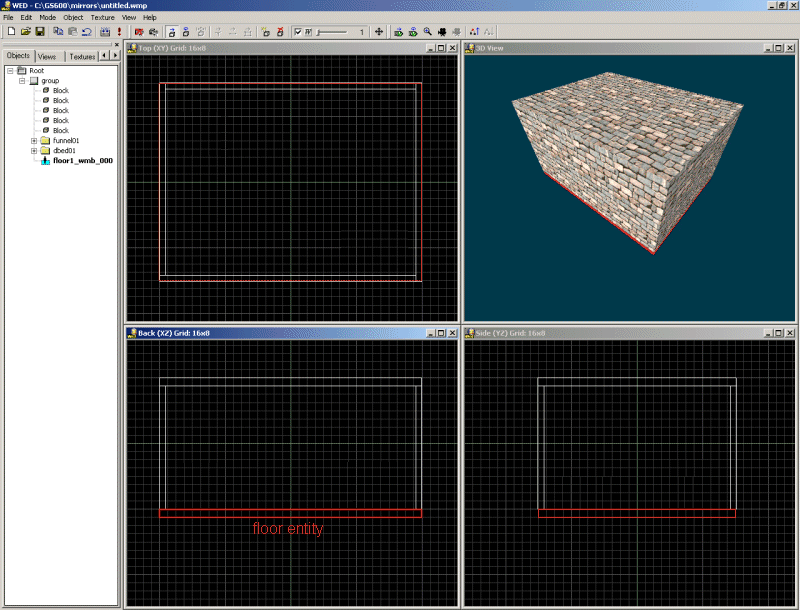Select the floor1_wmb_000 entity in the tree
The image size is (800, 610).
(83, 161)
